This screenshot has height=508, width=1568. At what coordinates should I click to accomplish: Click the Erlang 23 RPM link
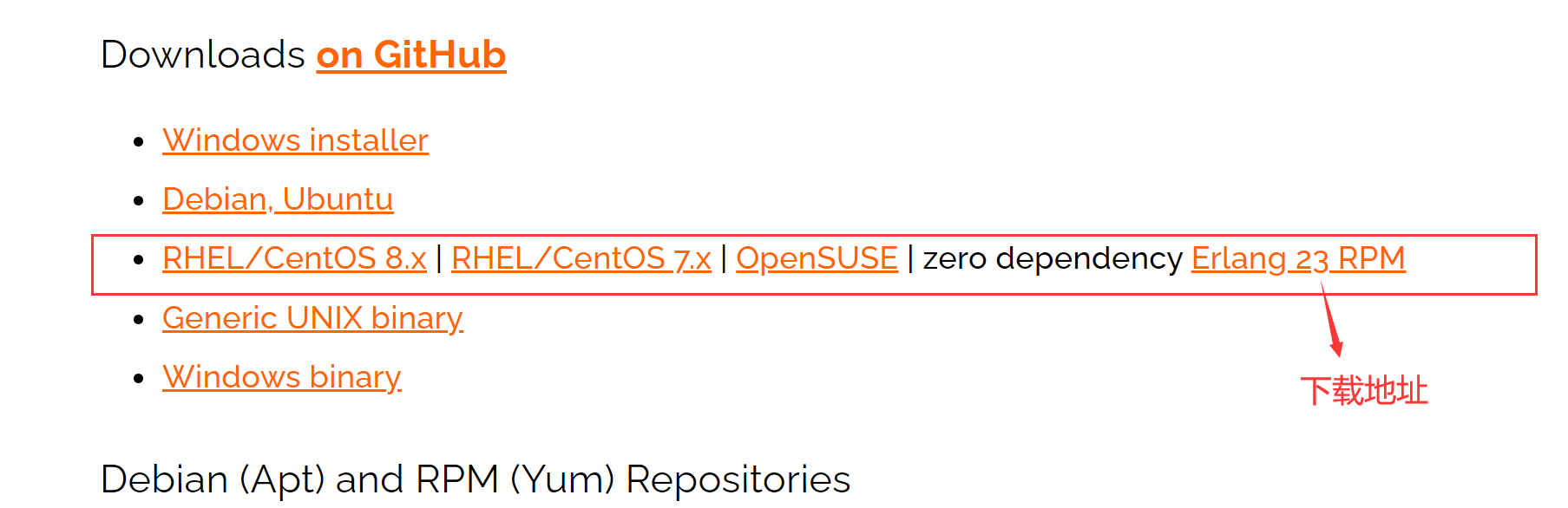click(1298, 258)
